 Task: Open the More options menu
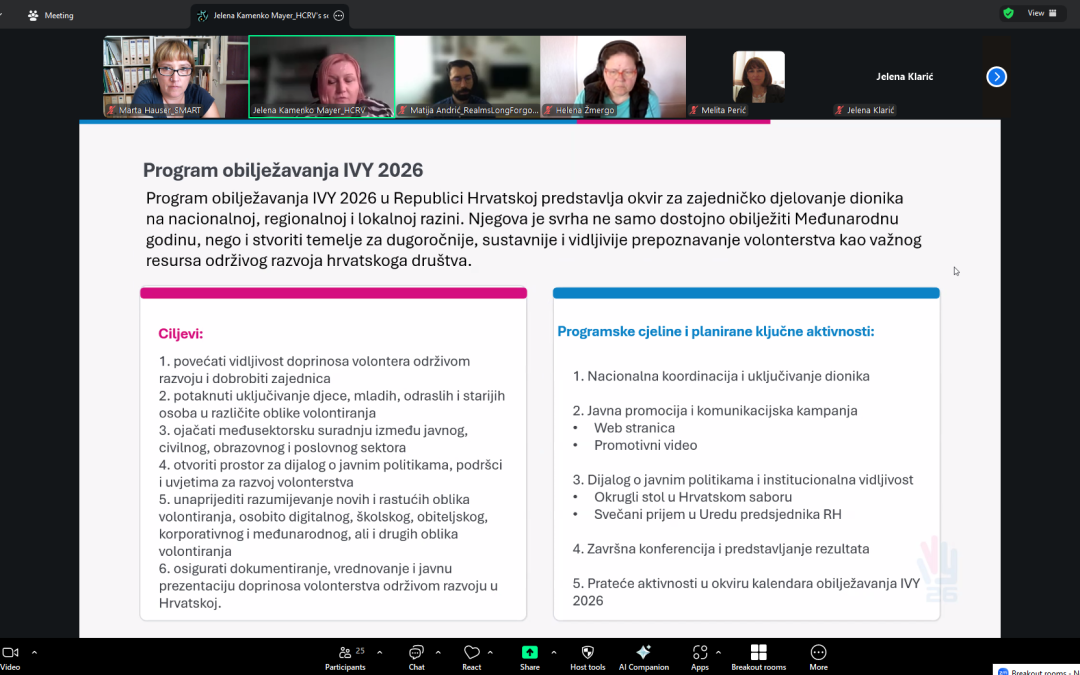pyautogui.click(x=818, y=657)
